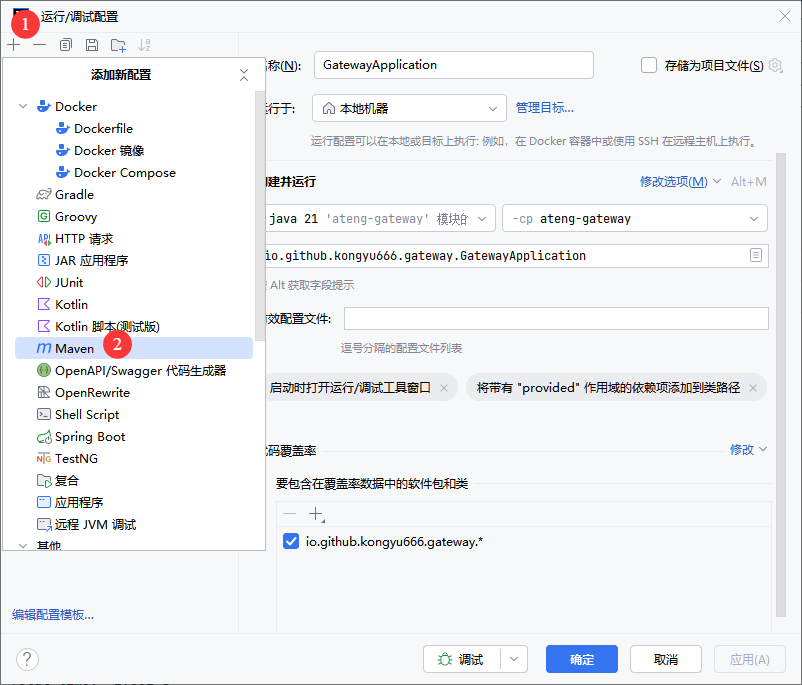Toggle the 存储为项目文件 checkbox
Viewport: 802px width, 685px height.
pos(649,65)
